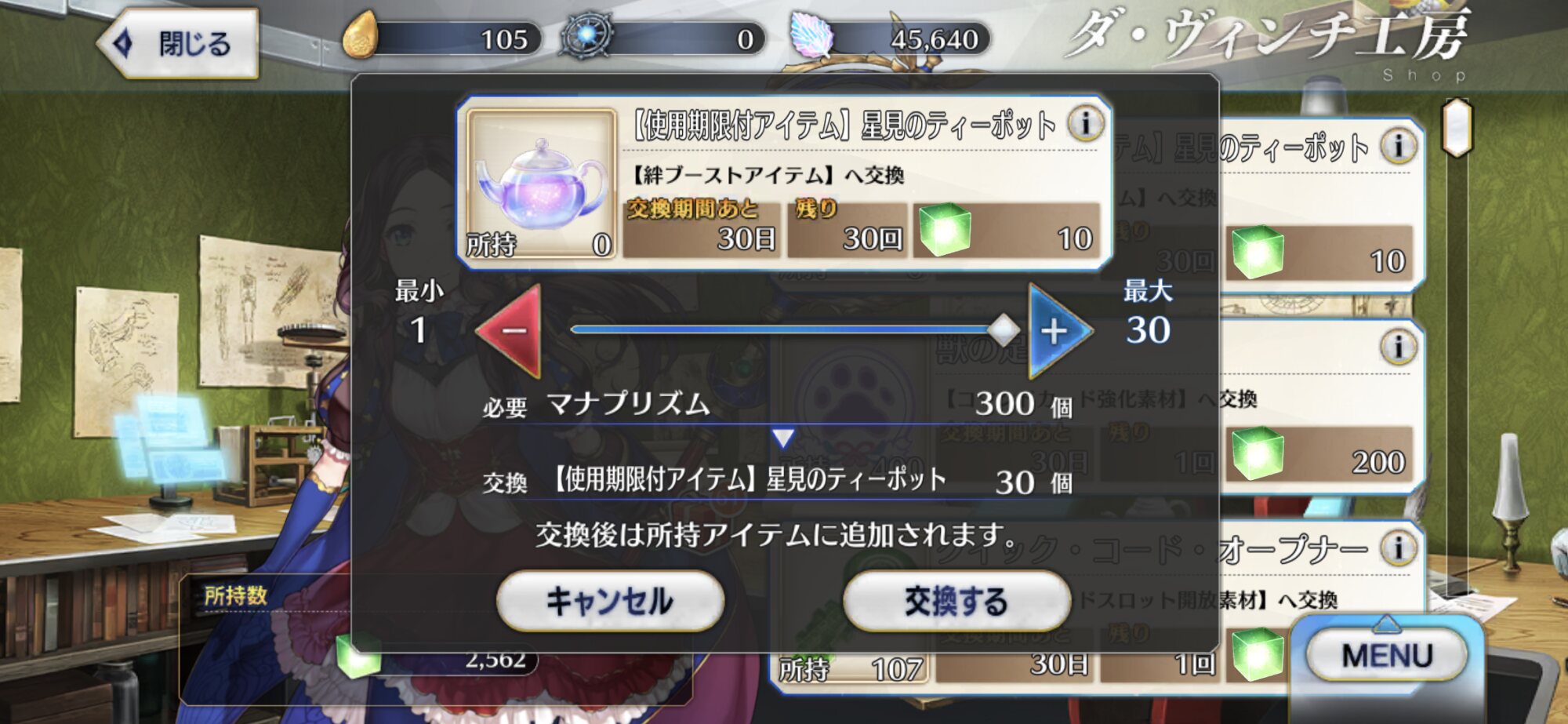Tap green mana prism icon beside 所持数

tap(359, 656)
